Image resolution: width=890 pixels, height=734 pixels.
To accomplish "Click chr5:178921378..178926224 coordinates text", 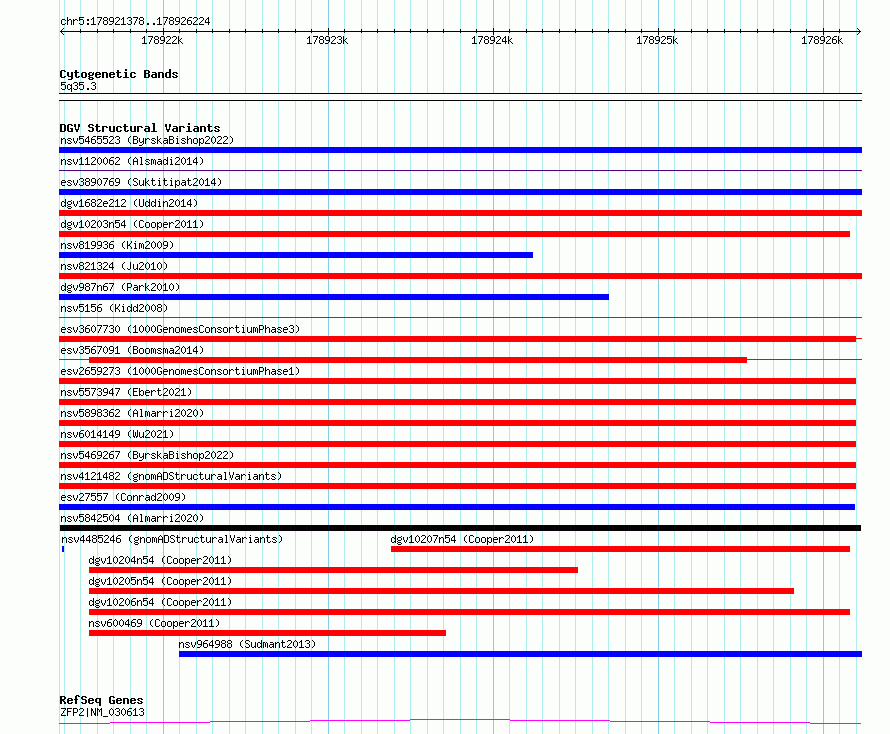I will tap(135, 21).
